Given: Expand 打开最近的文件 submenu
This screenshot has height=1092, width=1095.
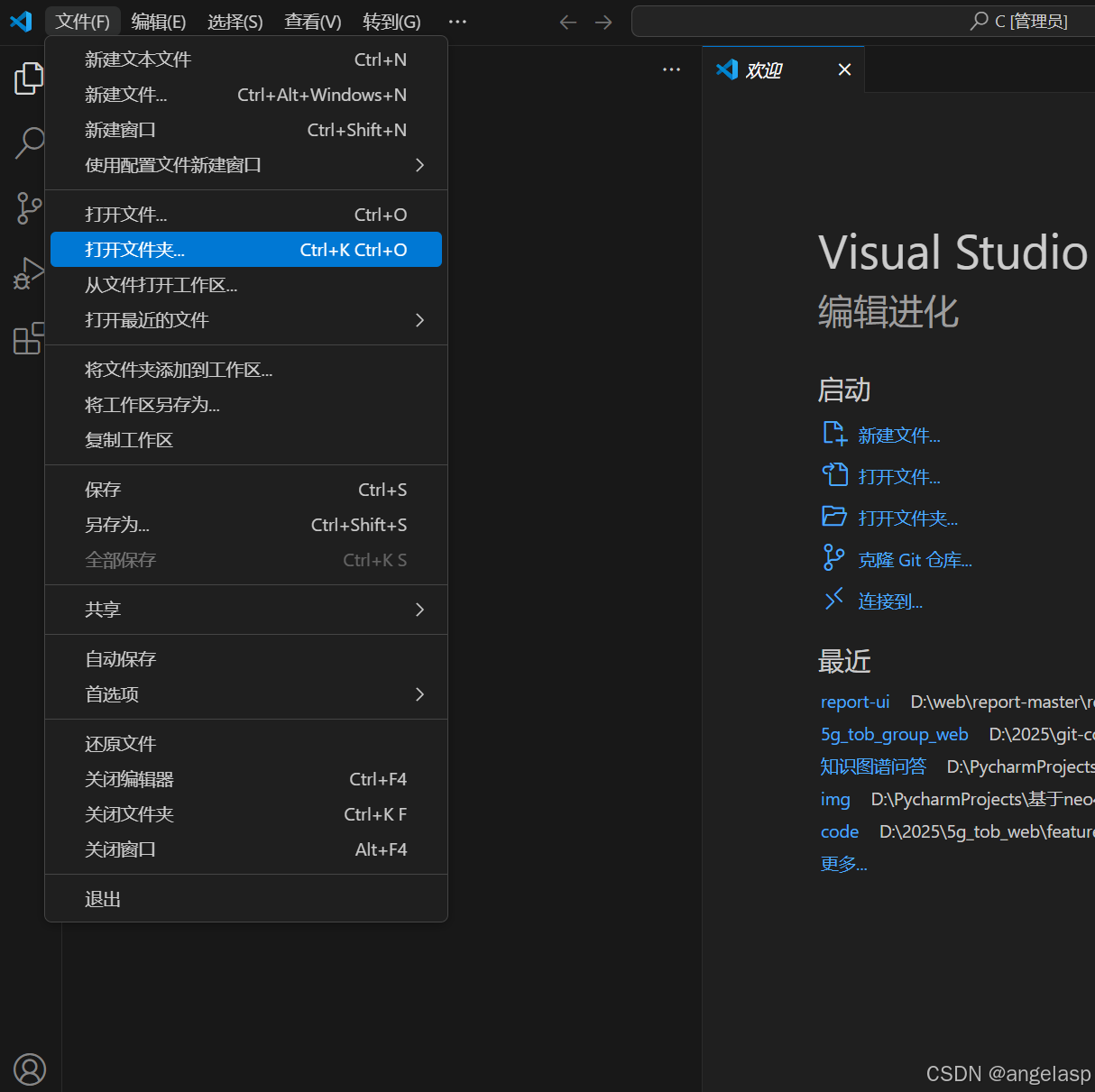Looking at the screenshot, I should 246,320.
